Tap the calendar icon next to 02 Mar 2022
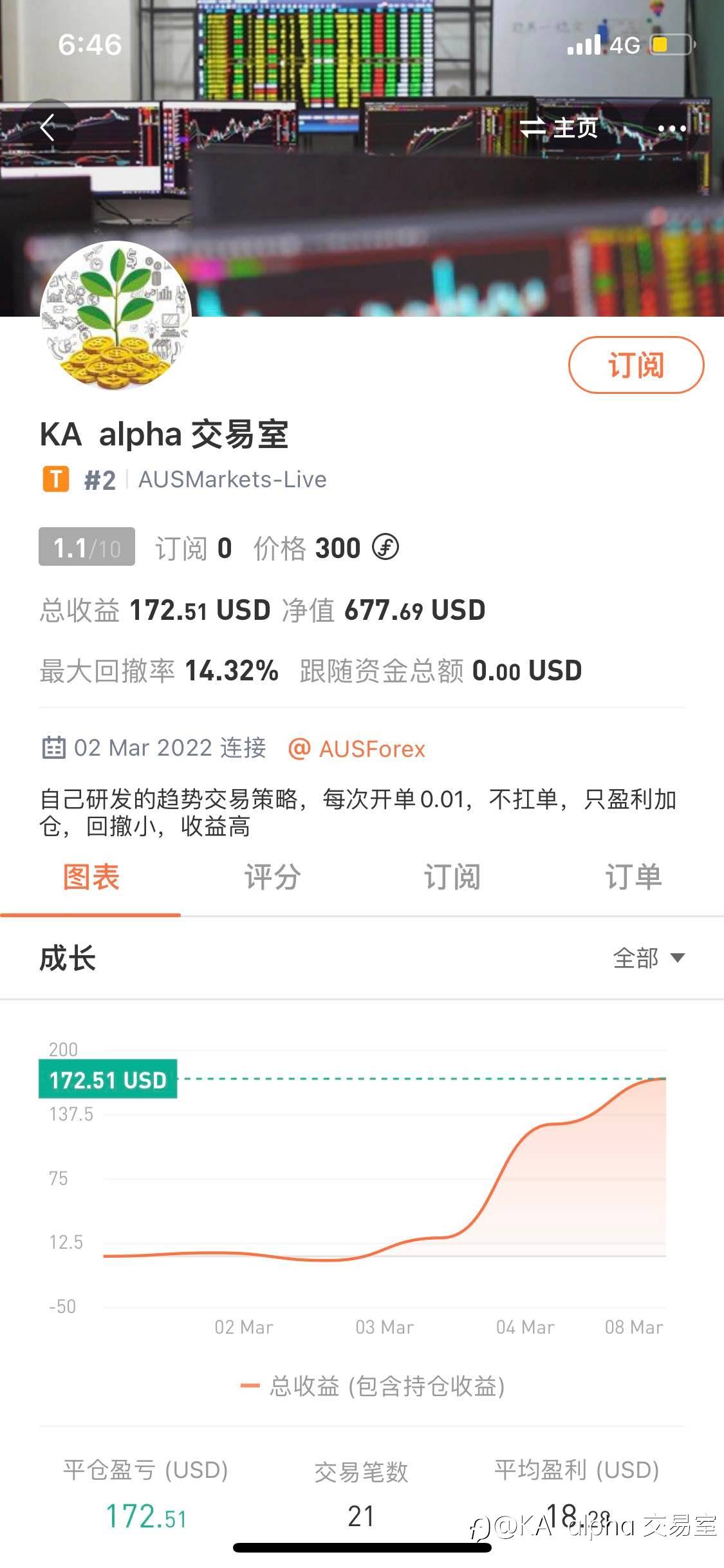This screenshot has width=724, height=1568. pos(53,748)
